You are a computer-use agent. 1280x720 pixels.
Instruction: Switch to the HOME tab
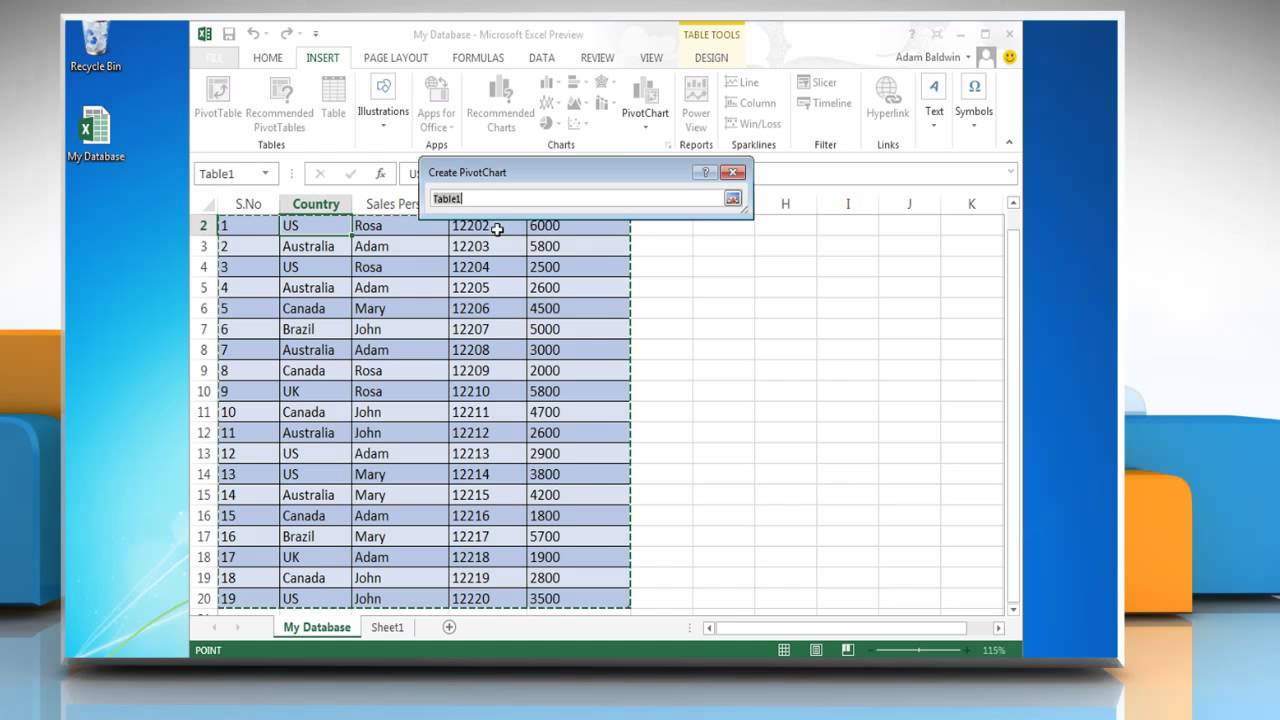click(x=268, y=58)
